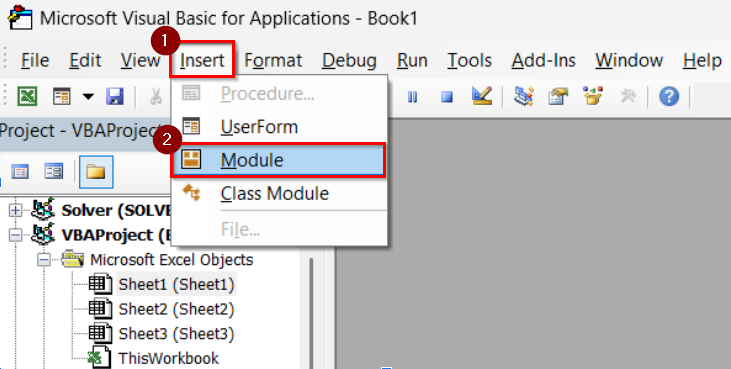Viewport: 731px width, 369px height.
Task: Toggle Design Mode toolbar icon
Action: point(482,96)
